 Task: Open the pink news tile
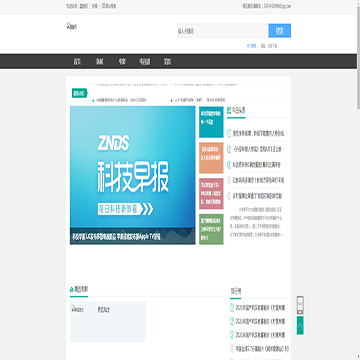click(211, 194)
